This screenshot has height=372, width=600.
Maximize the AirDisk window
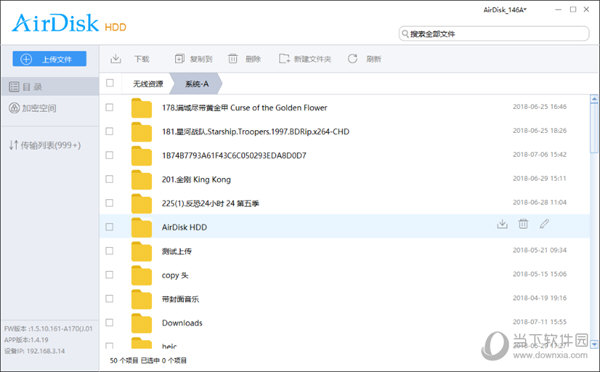click(x=573, y=10)
